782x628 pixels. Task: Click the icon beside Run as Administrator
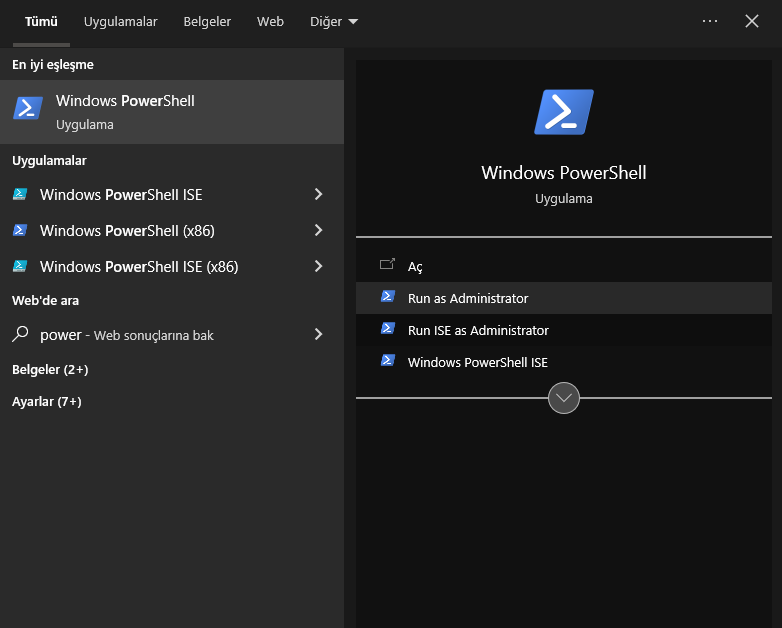click(388, 296)
